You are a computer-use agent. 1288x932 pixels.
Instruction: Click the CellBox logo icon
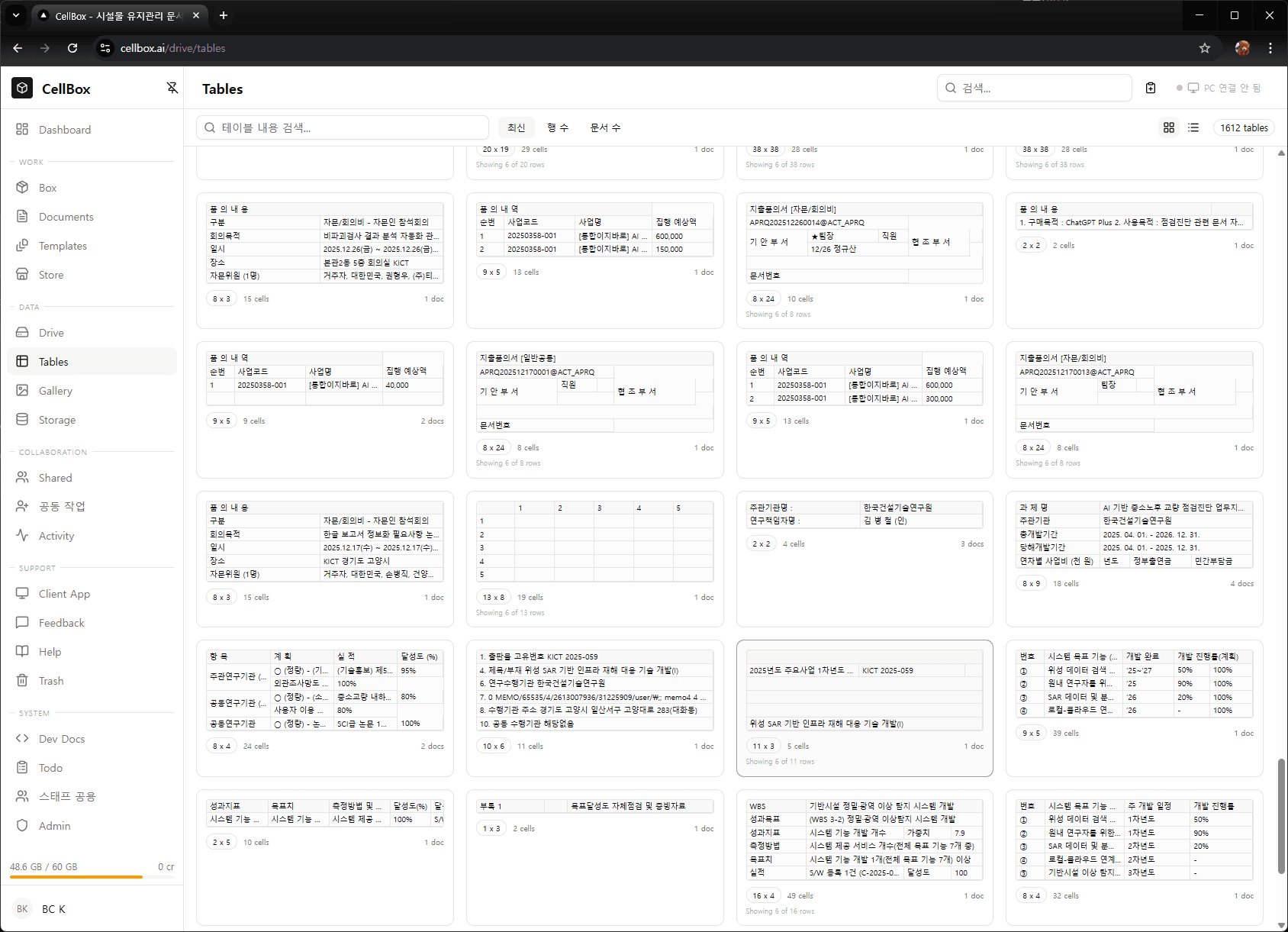click(22, 89)
